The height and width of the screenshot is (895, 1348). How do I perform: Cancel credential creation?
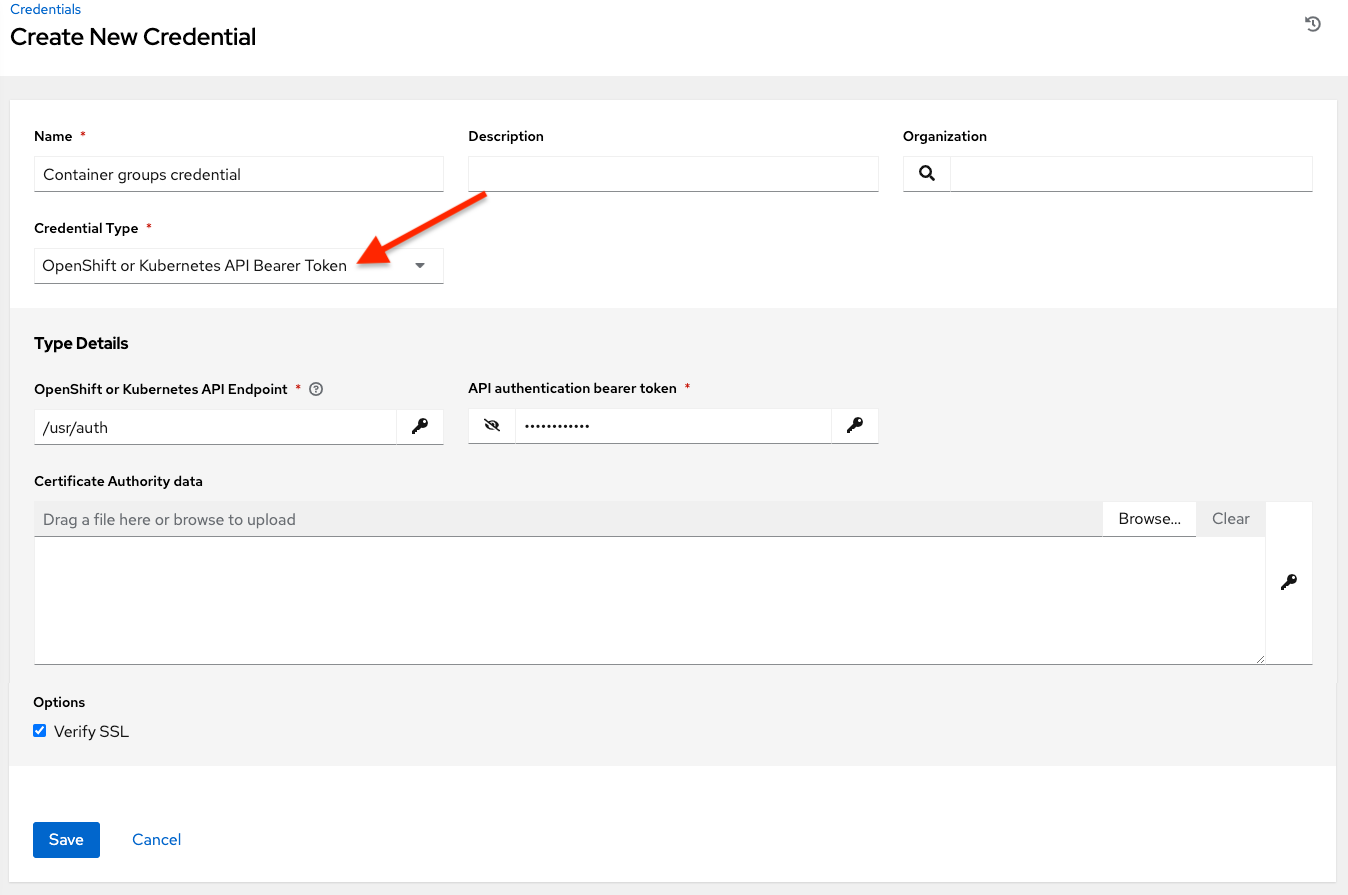[x=156, y=839]
